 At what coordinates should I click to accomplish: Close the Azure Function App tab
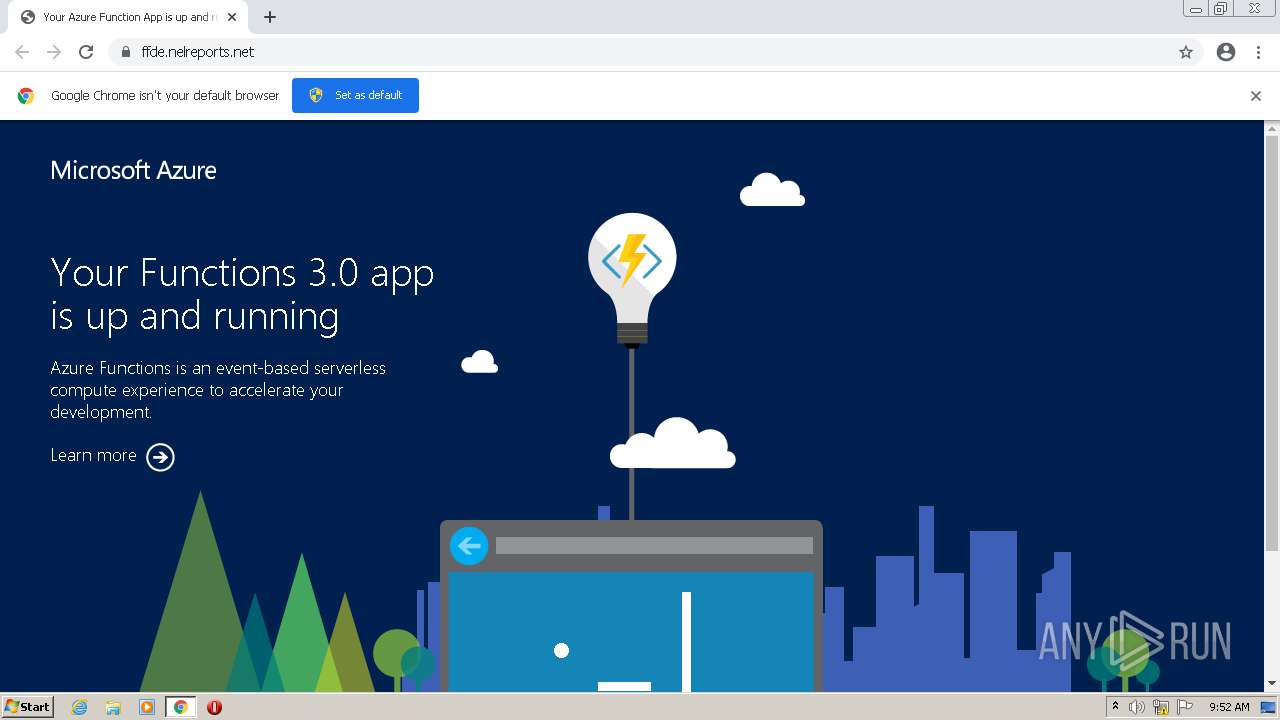232,17
